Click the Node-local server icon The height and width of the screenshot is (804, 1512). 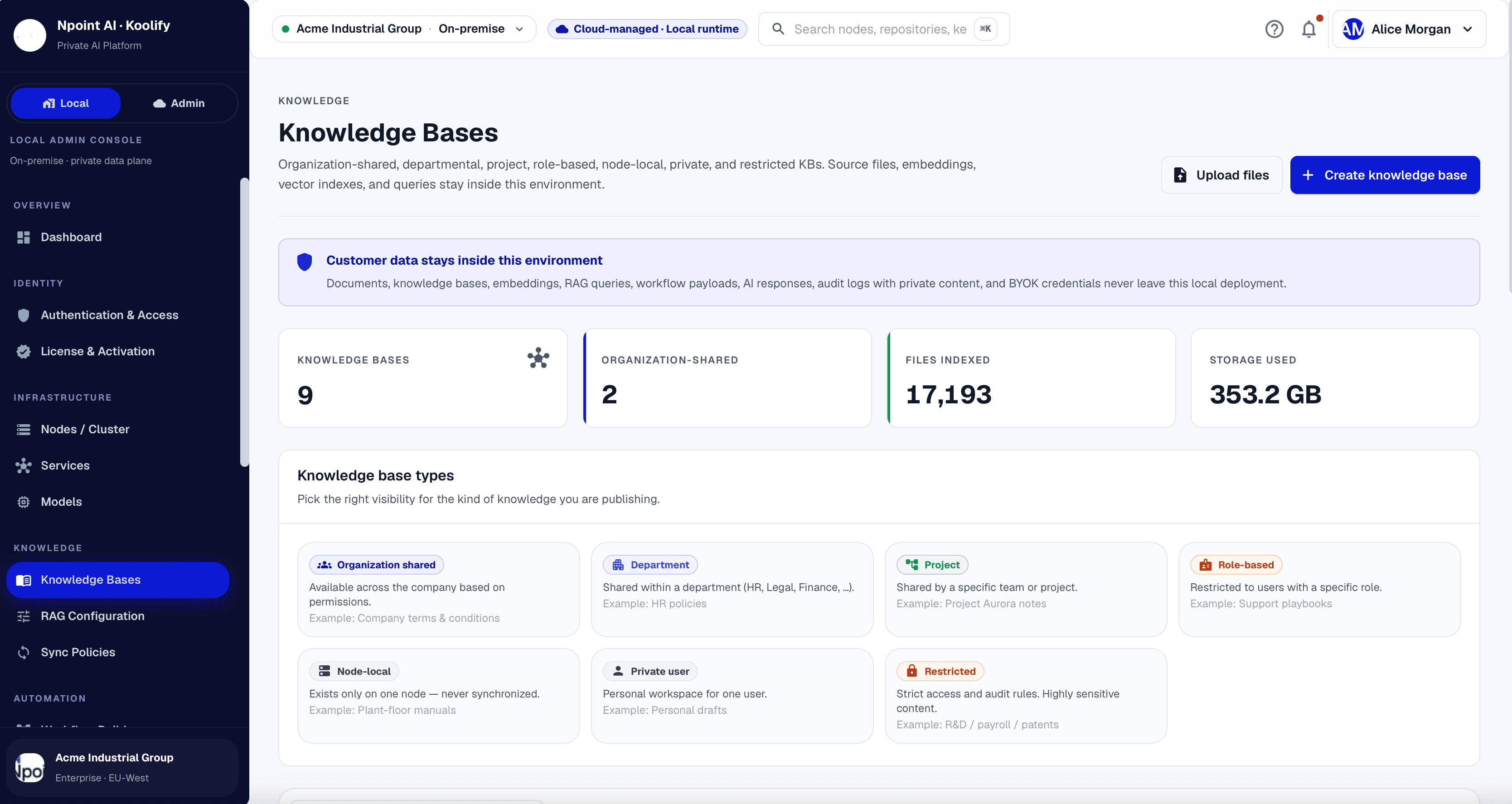[325, 671]
